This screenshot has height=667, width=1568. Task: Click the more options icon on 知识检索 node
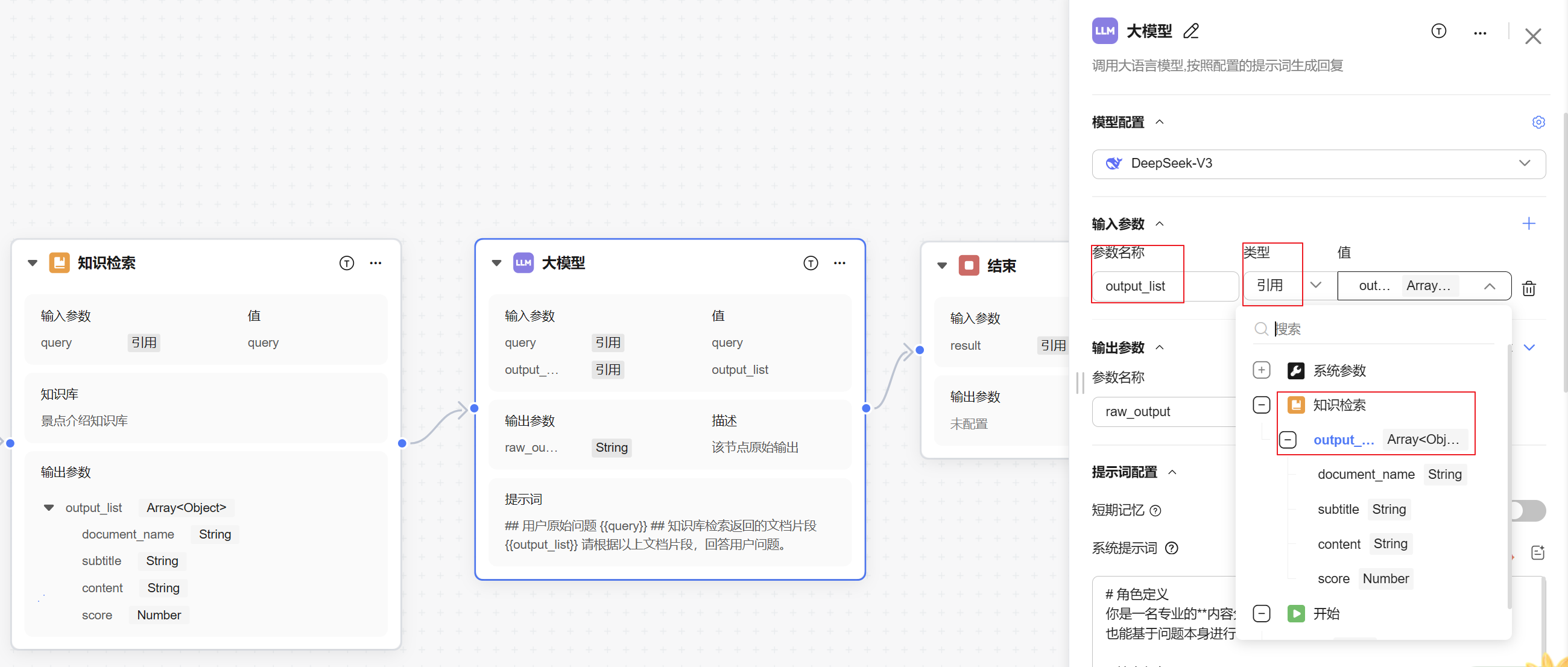pyautogui.click(x=376, y=263)
